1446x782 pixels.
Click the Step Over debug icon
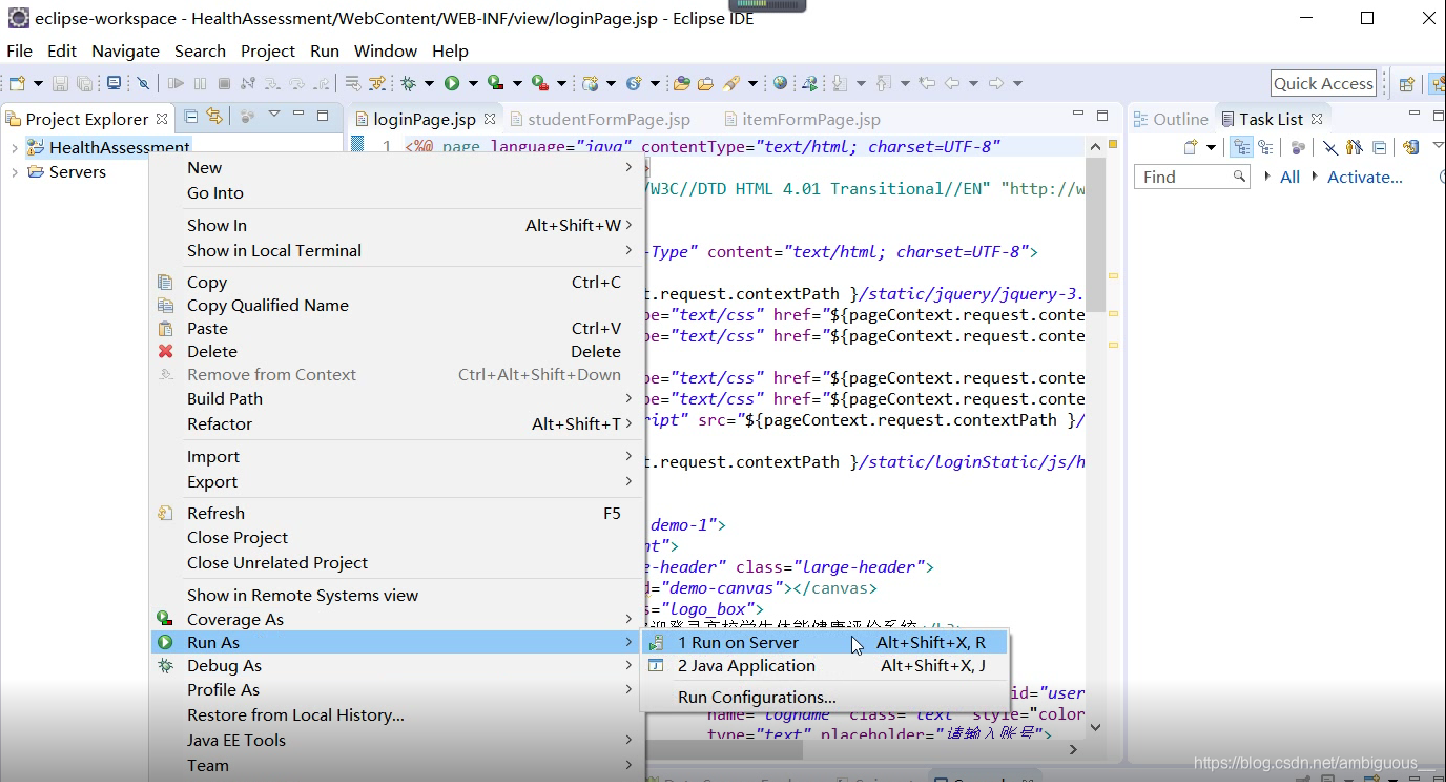[297, 83]
